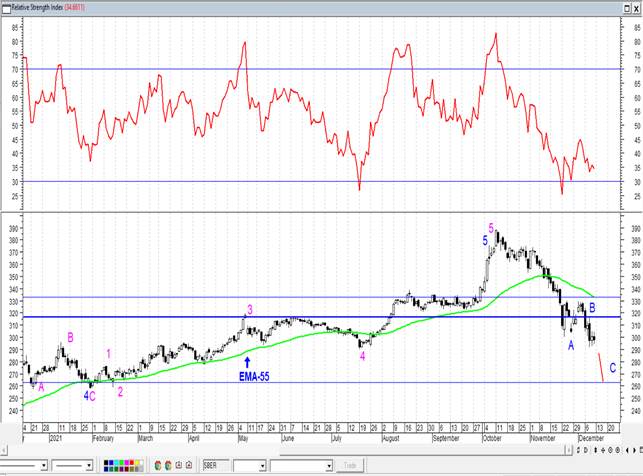Select the black color swatch in palette

(106, 462)
